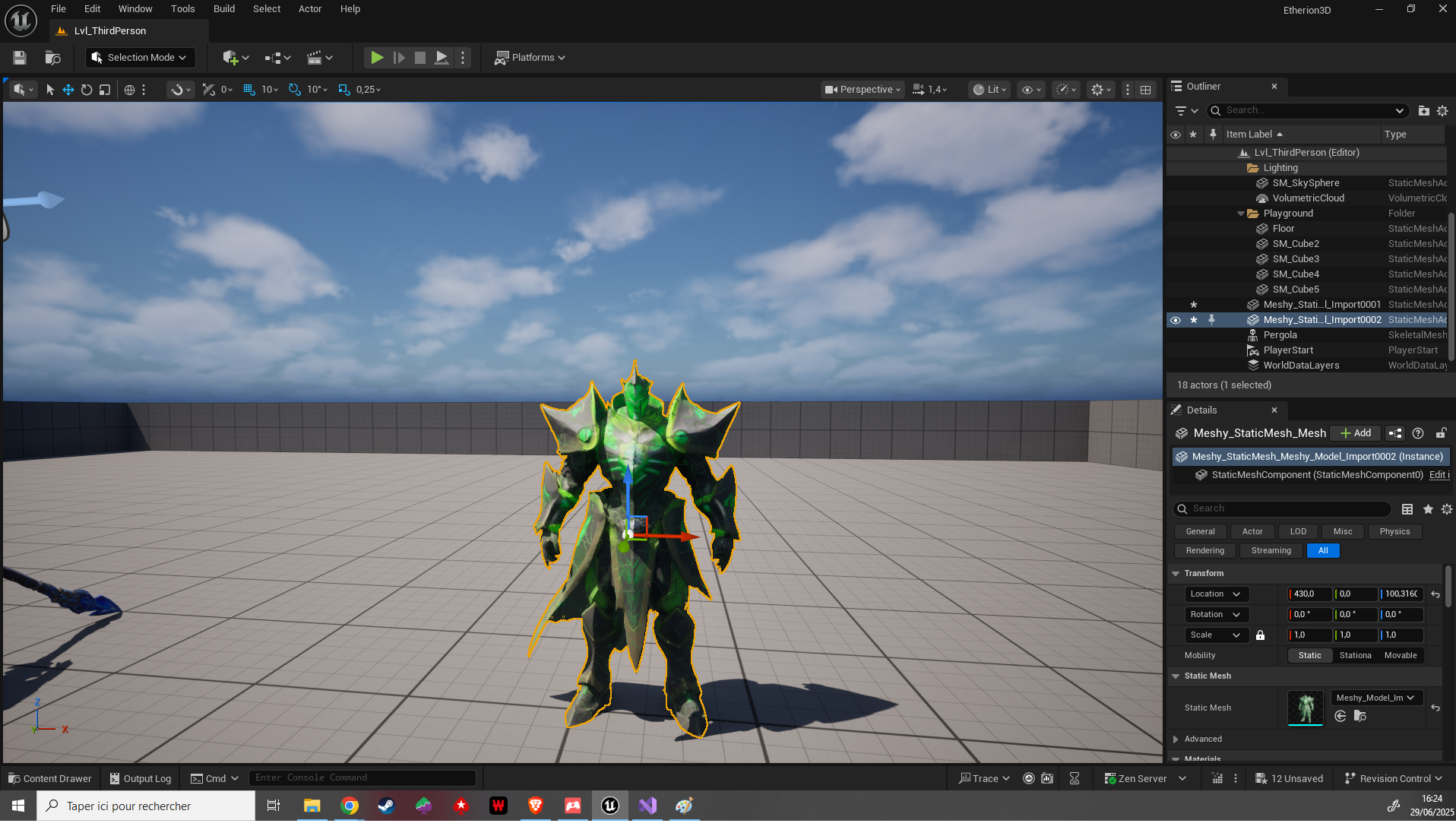Change camera speed 1,4 setting
The image size is (1456, 836).
tap(929, 90)
